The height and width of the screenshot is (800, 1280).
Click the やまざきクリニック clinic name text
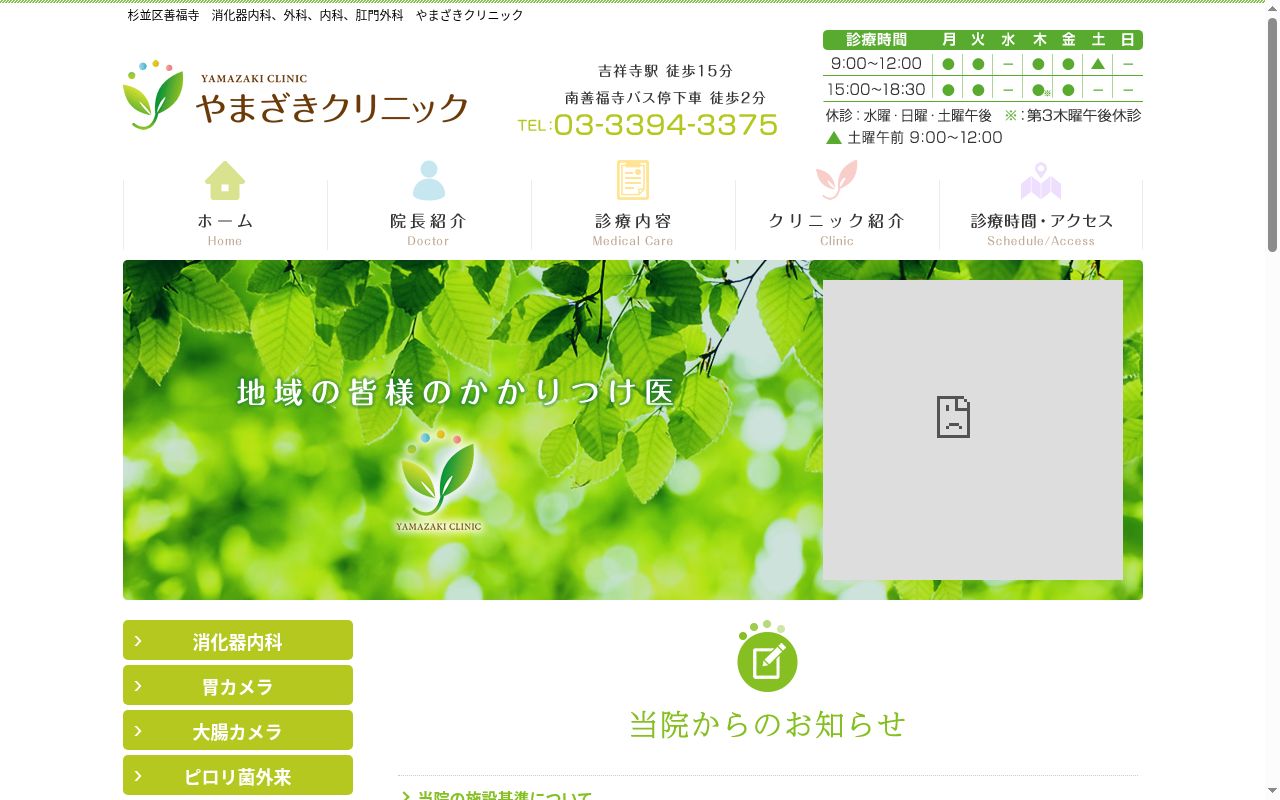click(332, 107)
